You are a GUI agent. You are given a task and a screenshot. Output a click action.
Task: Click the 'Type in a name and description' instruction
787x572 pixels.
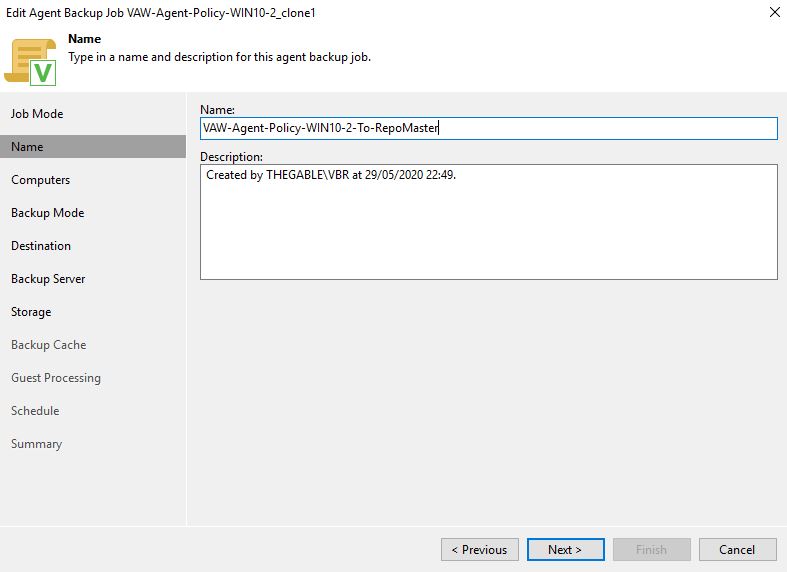(x=219, y=57)
